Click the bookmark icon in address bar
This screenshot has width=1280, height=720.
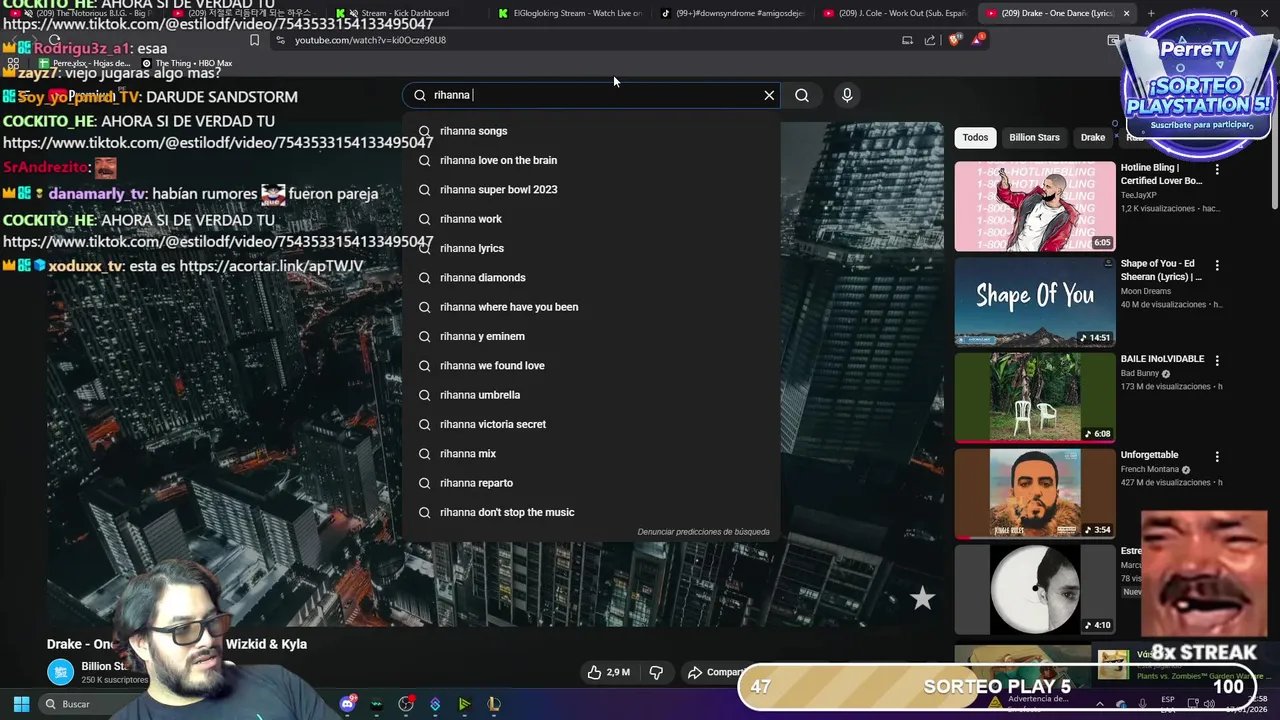click(x=254, y=40)
